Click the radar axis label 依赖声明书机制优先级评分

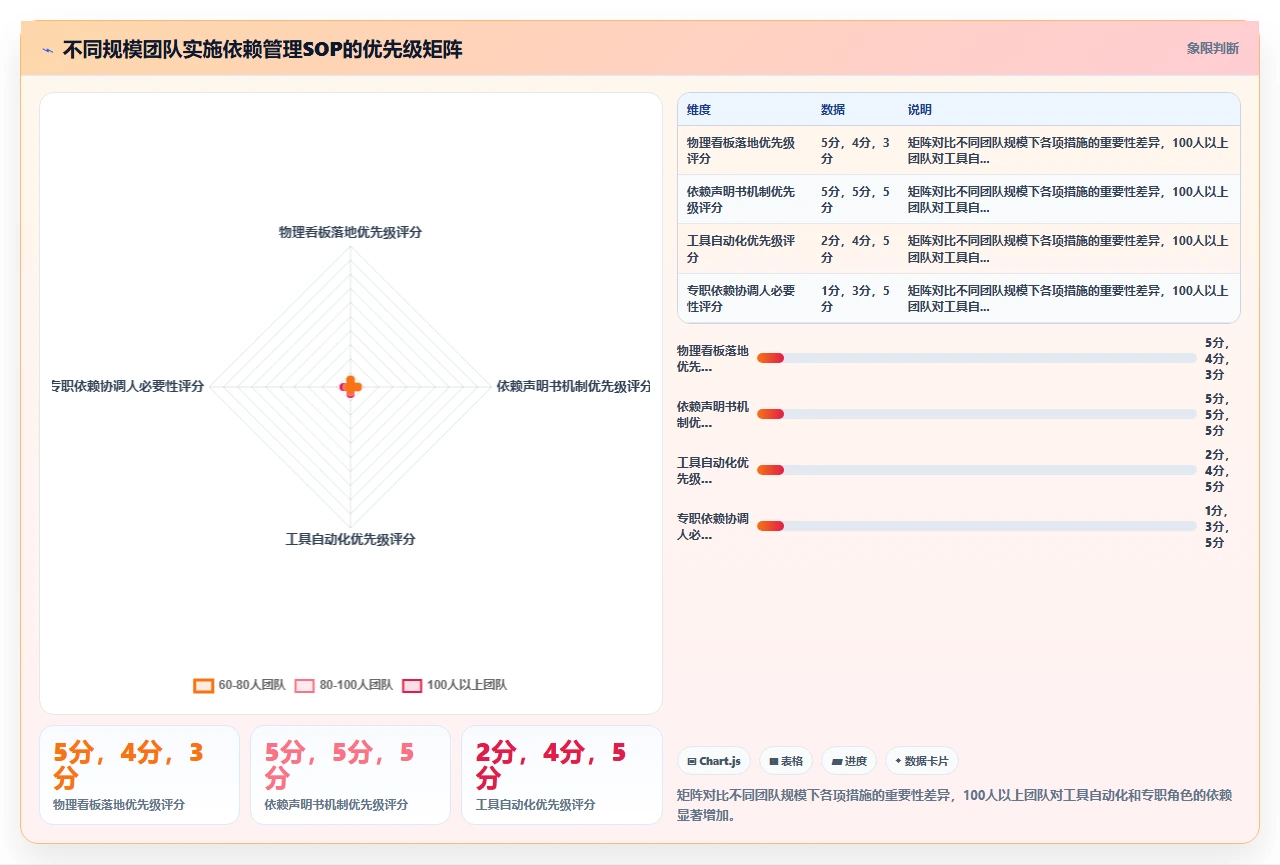point(574,386)
